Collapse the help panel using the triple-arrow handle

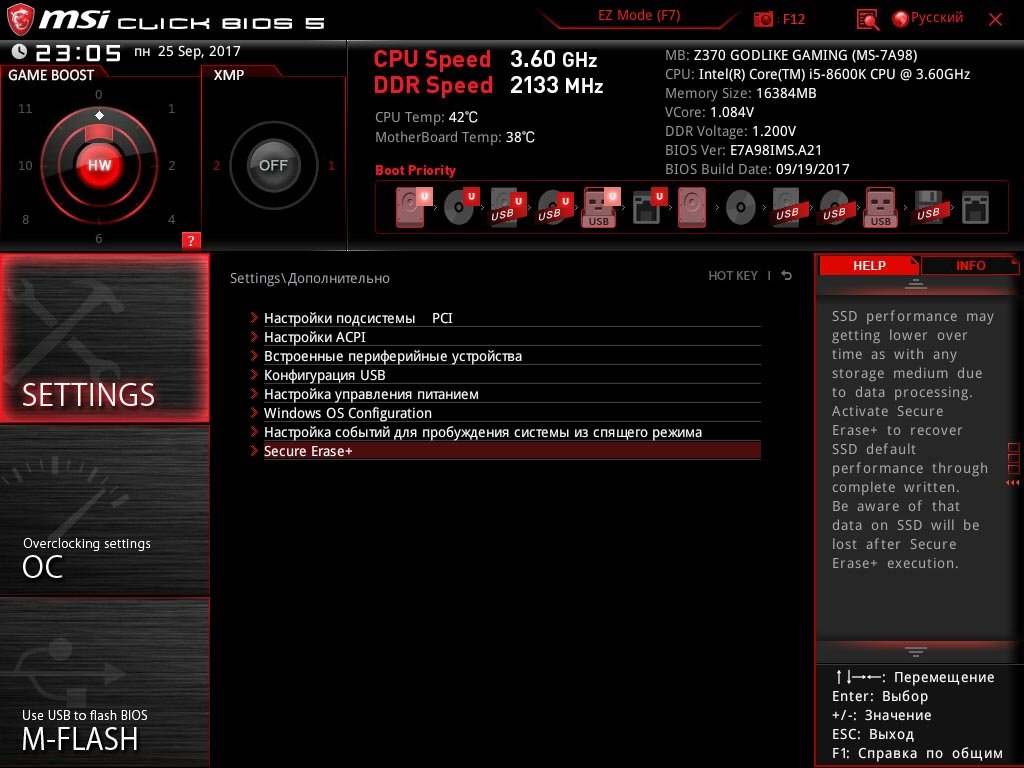pyautogui.click(x=1013, y=483)
